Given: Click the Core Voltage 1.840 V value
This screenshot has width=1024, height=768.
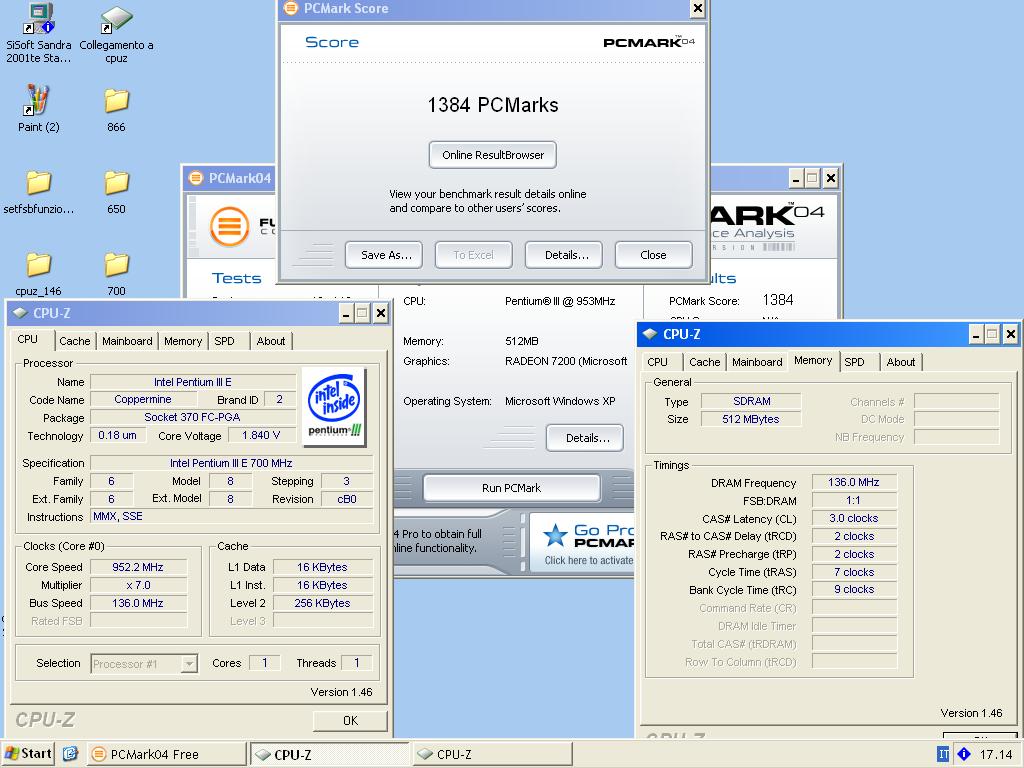Looking at the screenshot, I should click(x=261, y=435).
